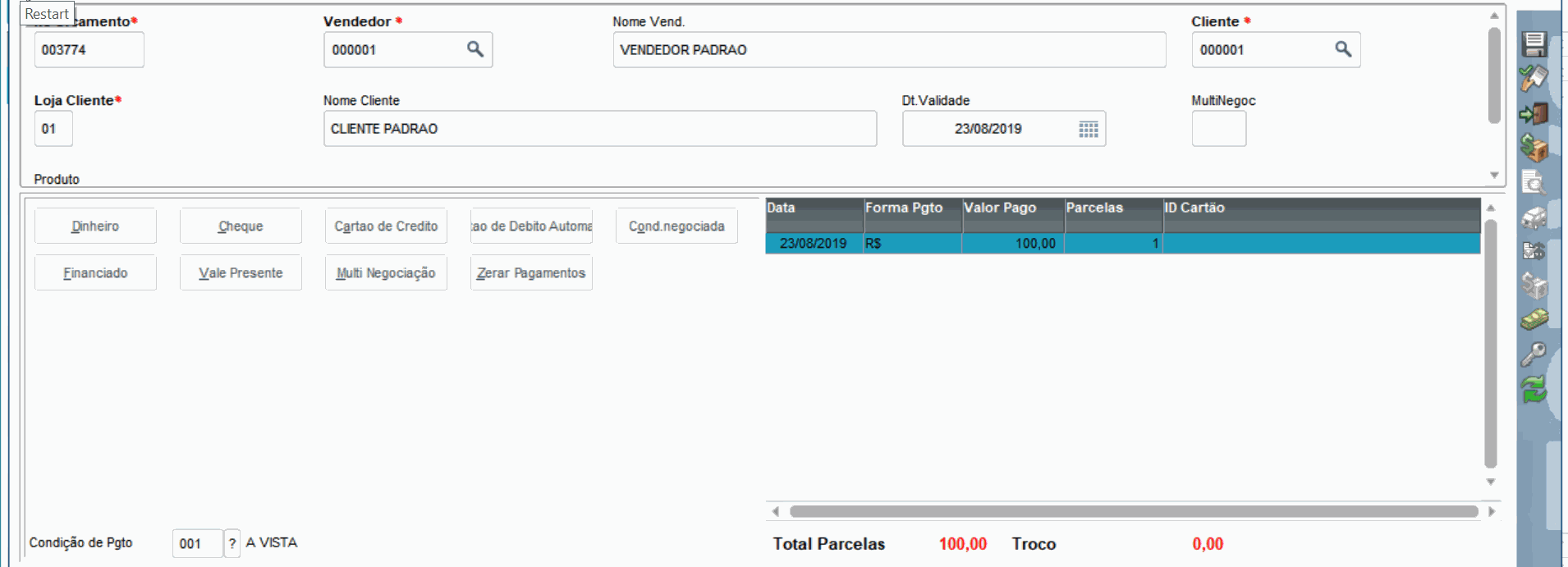Open Cliente lookup magnifier

tap(1343, 49)
